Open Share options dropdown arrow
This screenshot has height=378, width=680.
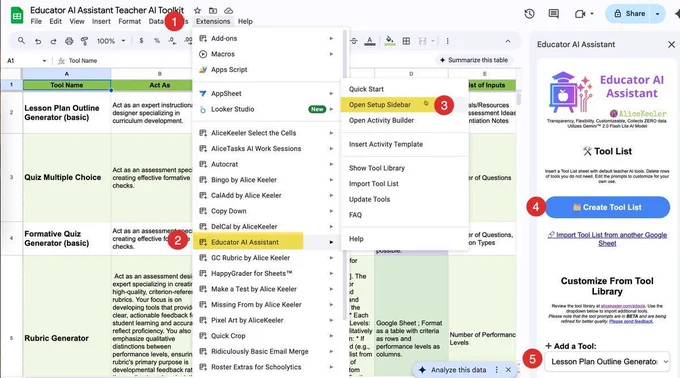[x=657, y=14]
